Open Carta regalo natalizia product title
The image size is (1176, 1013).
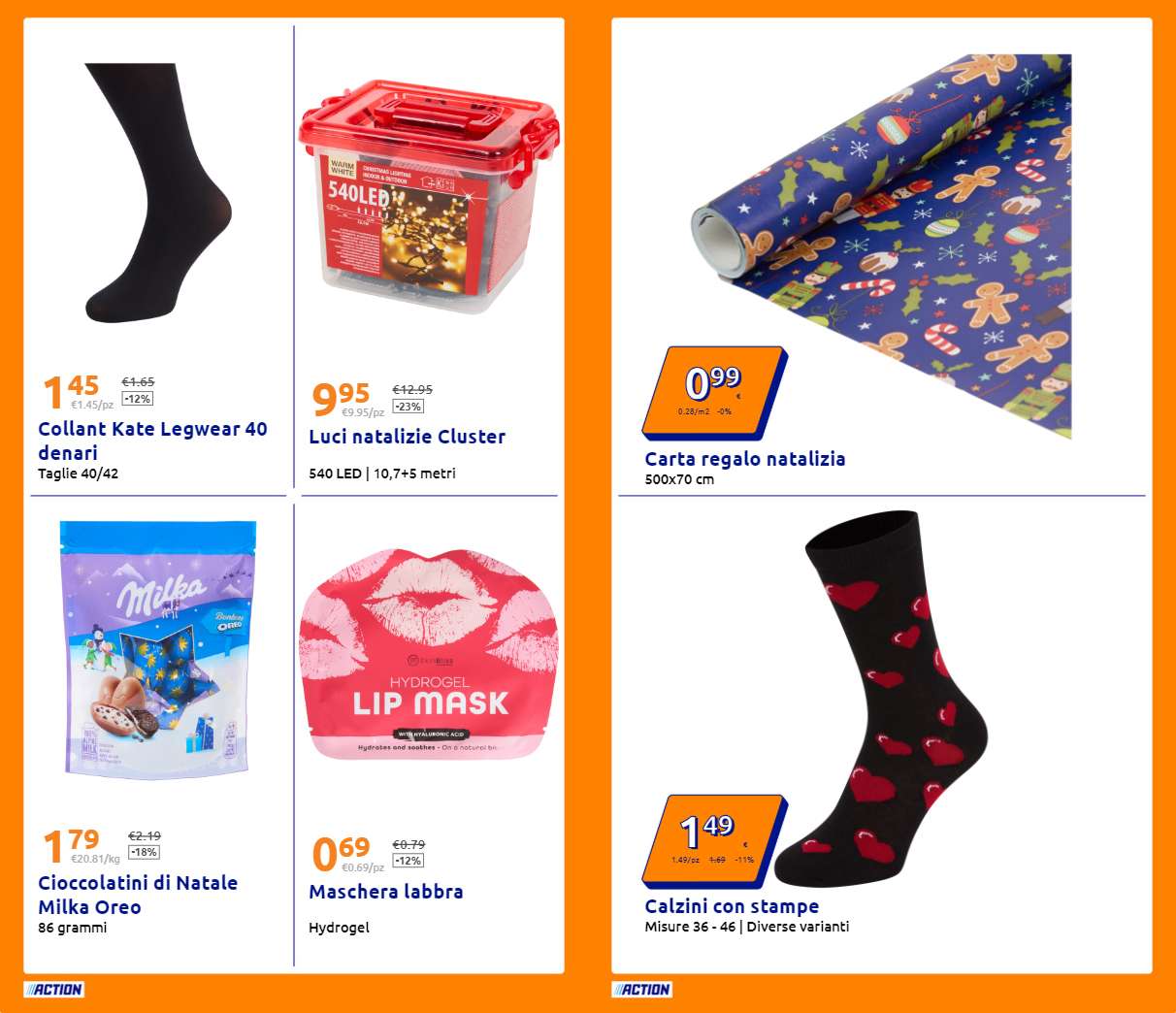(745, 459)
